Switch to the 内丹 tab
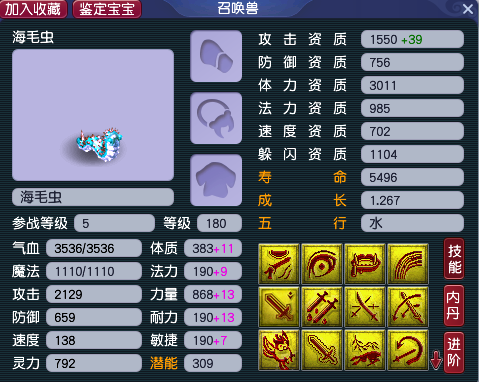The image size is (479, 382). pos(454,305)
